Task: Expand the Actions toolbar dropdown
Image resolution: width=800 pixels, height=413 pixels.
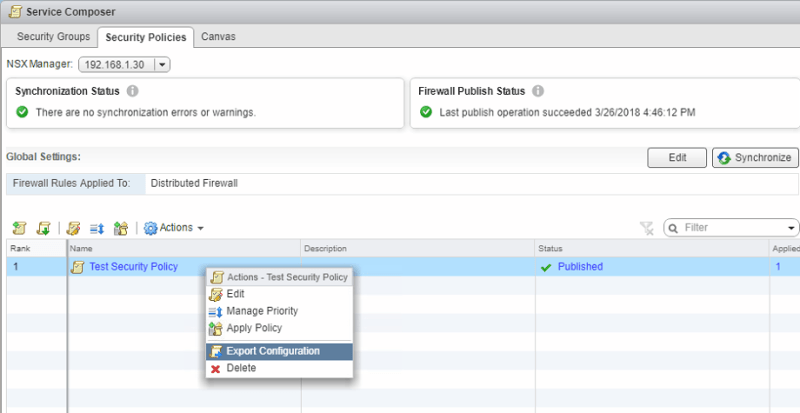Action: pyautogui.click(x=175, y=228)
